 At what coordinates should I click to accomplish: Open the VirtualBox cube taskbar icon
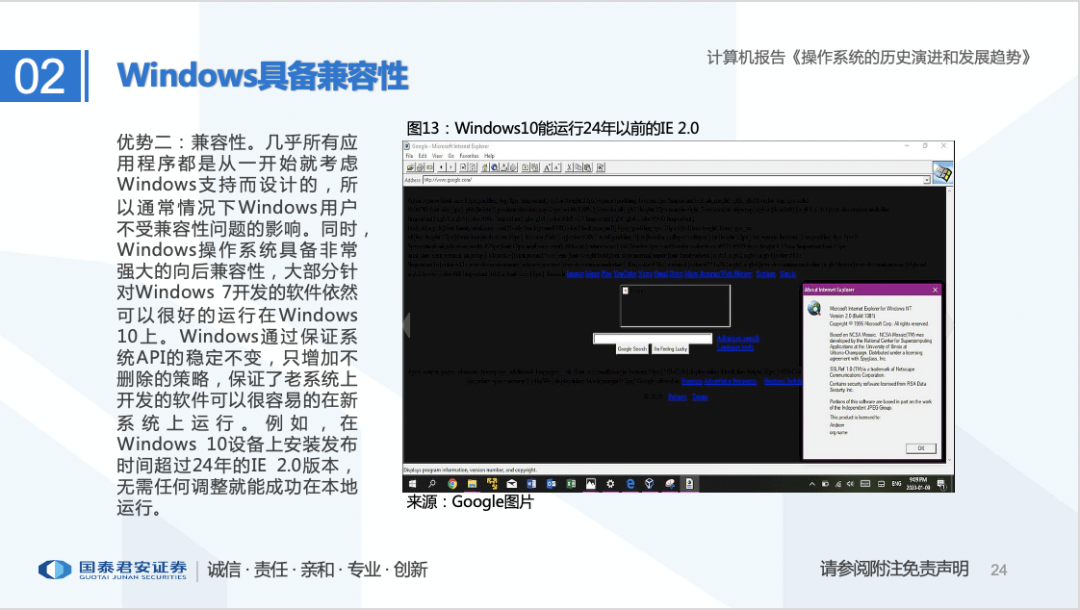[x=650, y=484]
